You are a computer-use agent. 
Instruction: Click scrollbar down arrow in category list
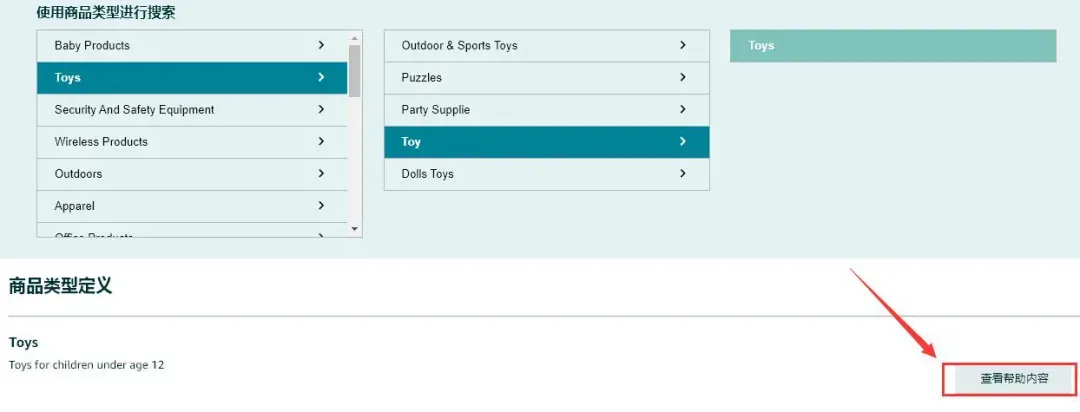[355, 229]
